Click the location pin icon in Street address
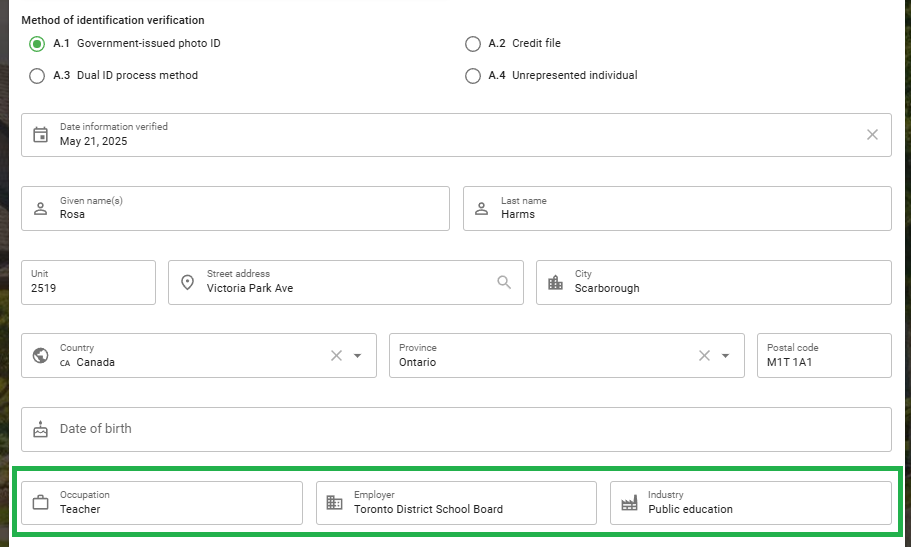Image resolution: width=911 pixels, height=547 pixels. coord(187,283)
